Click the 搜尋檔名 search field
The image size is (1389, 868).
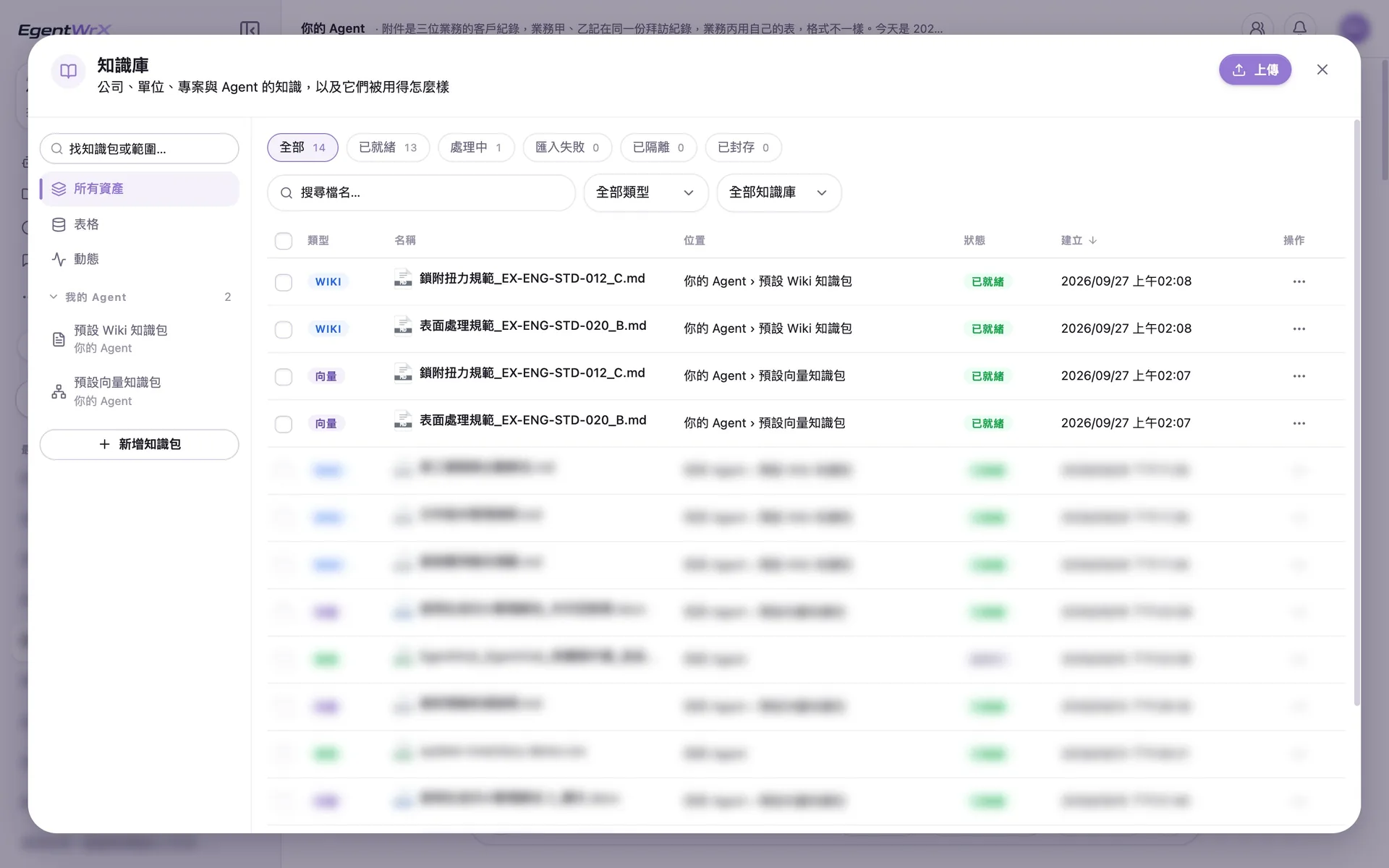(421, 192)
